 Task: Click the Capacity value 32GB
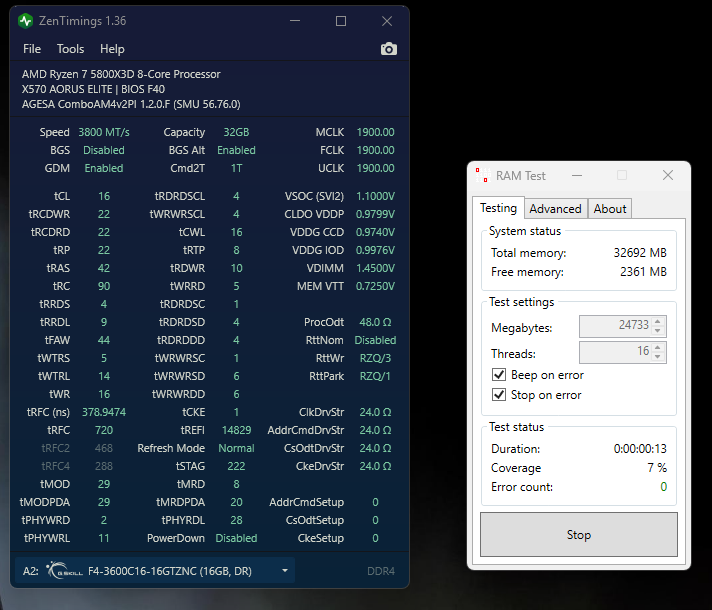(236, 132)
